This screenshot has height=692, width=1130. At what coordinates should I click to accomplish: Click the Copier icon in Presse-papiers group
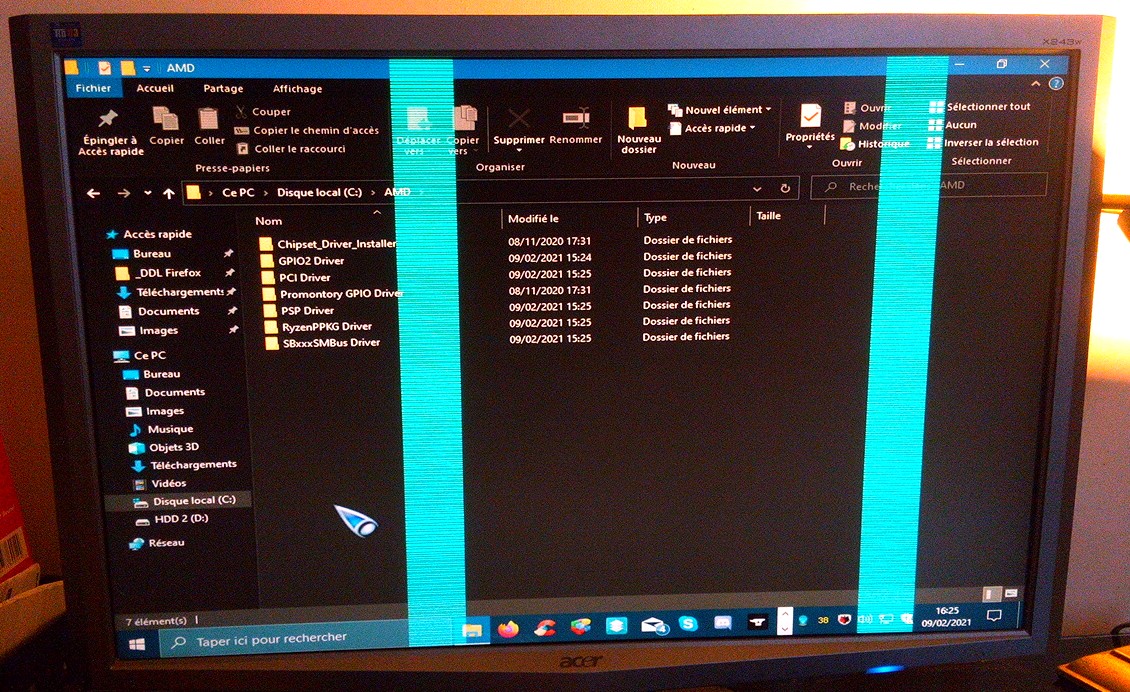point(166,119)
